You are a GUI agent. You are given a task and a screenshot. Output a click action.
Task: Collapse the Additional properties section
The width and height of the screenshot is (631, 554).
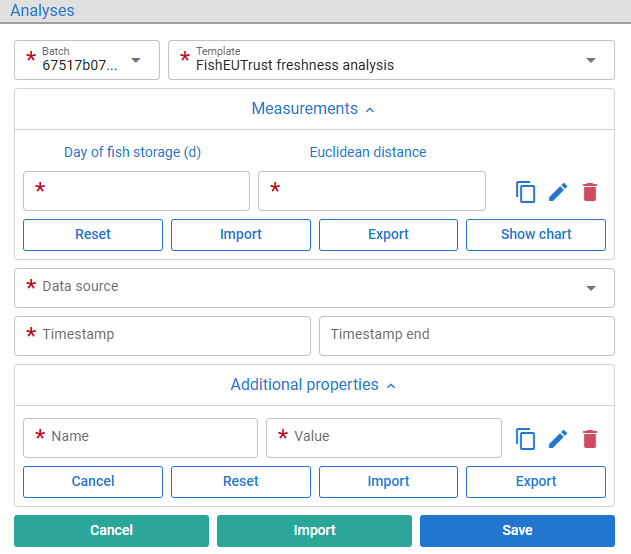[313, 385]
